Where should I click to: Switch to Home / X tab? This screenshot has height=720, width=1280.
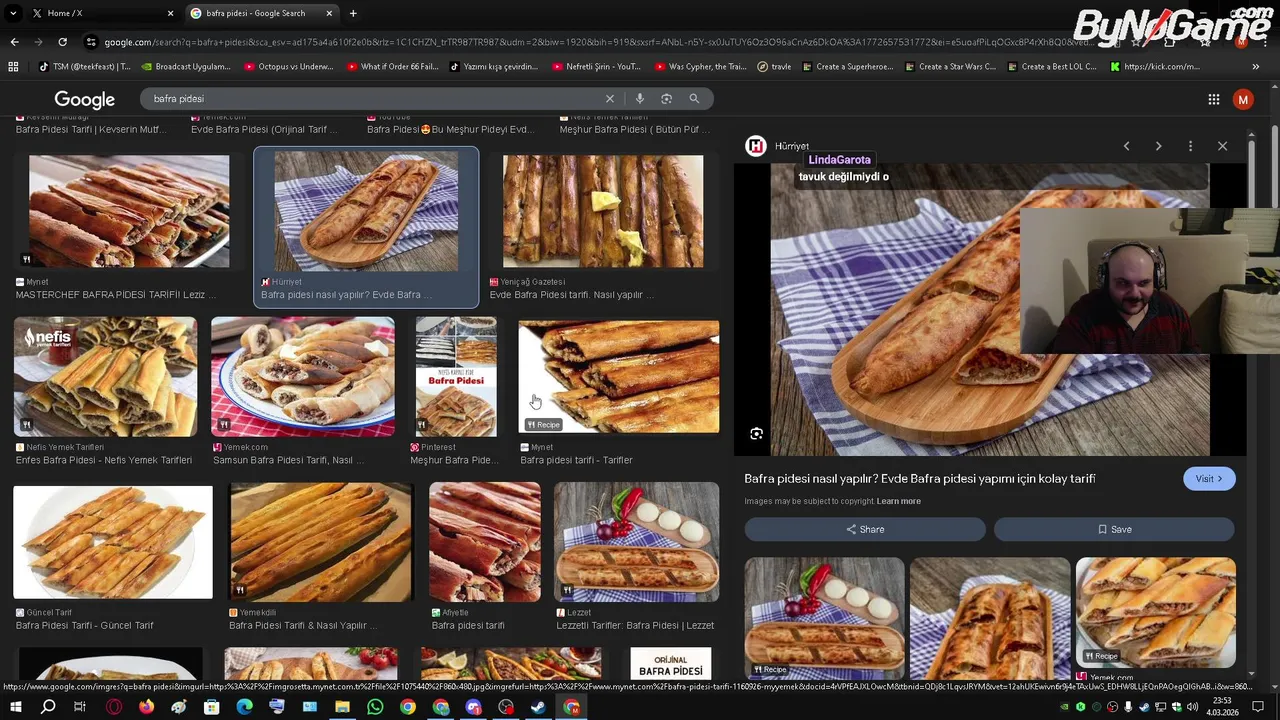coord(100,13)
